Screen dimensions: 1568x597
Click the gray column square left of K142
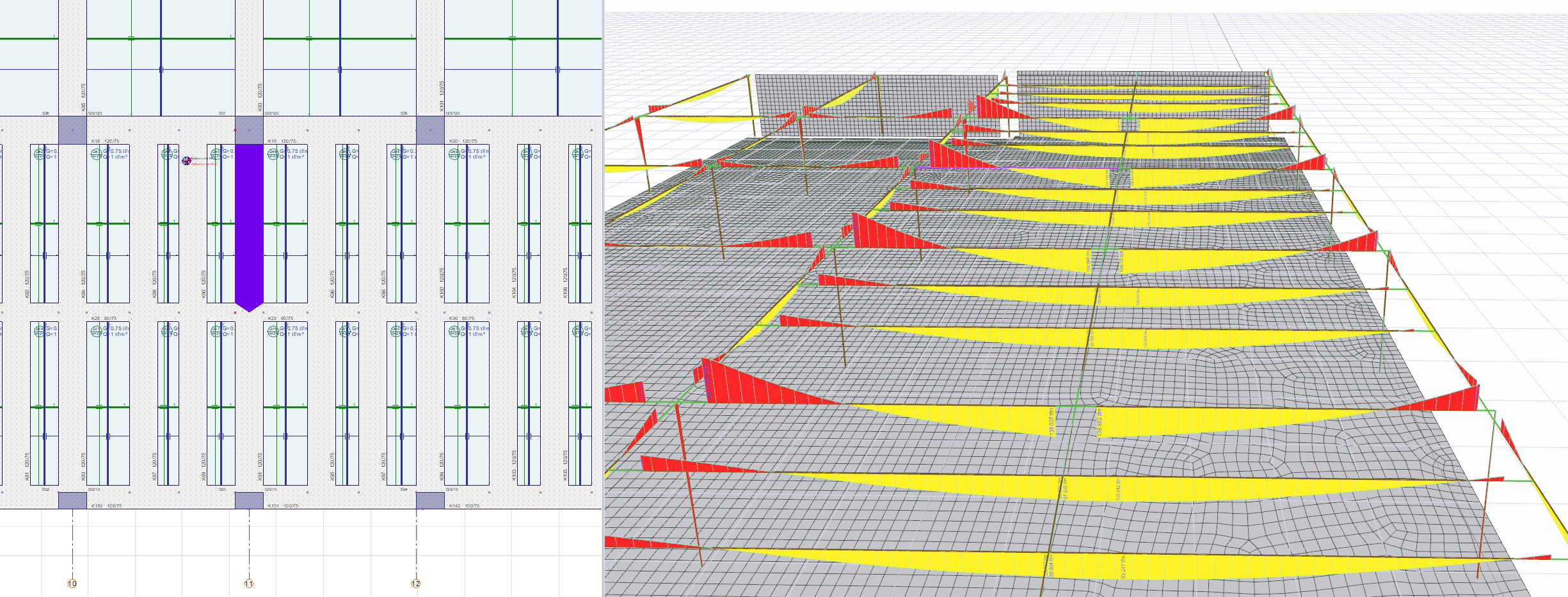tap(430, 500)
